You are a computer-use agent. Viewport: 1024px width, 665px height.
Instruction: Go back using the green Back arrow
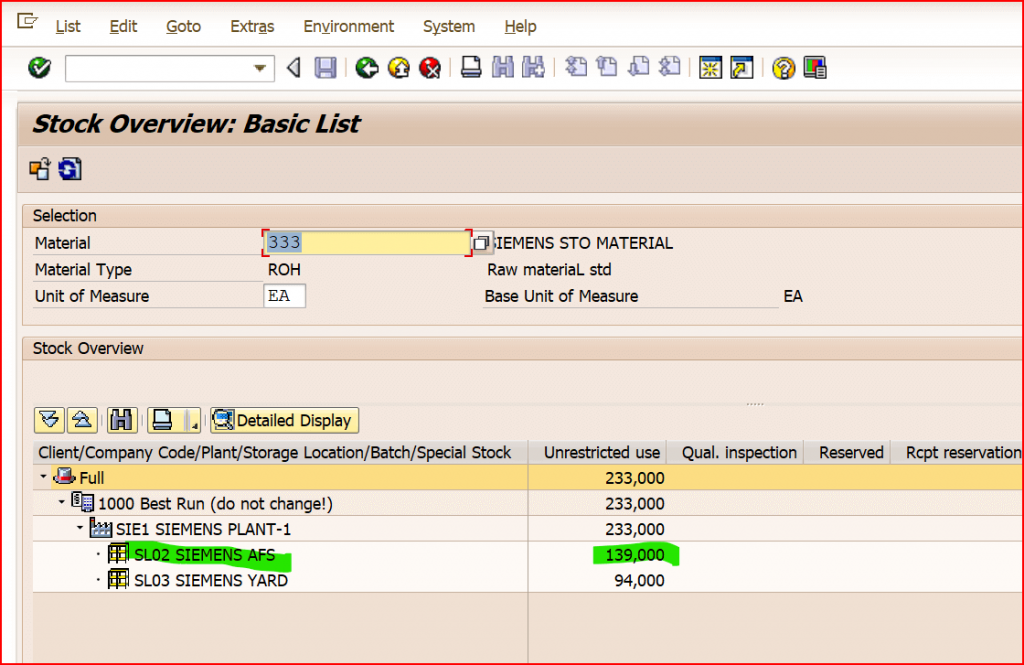(x=367, y=67)
